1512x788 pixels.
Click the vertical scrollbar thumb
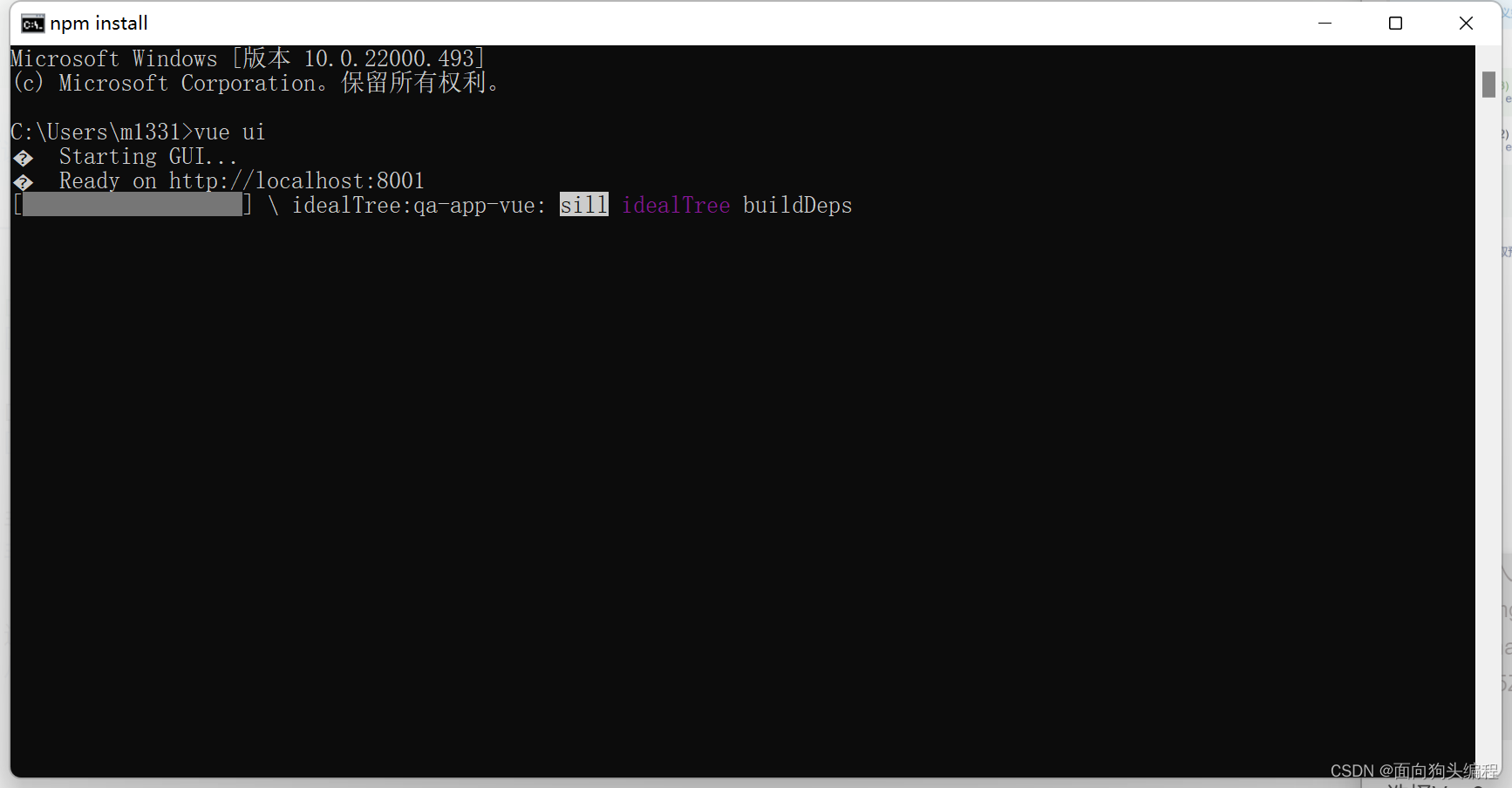(1488, 85)
